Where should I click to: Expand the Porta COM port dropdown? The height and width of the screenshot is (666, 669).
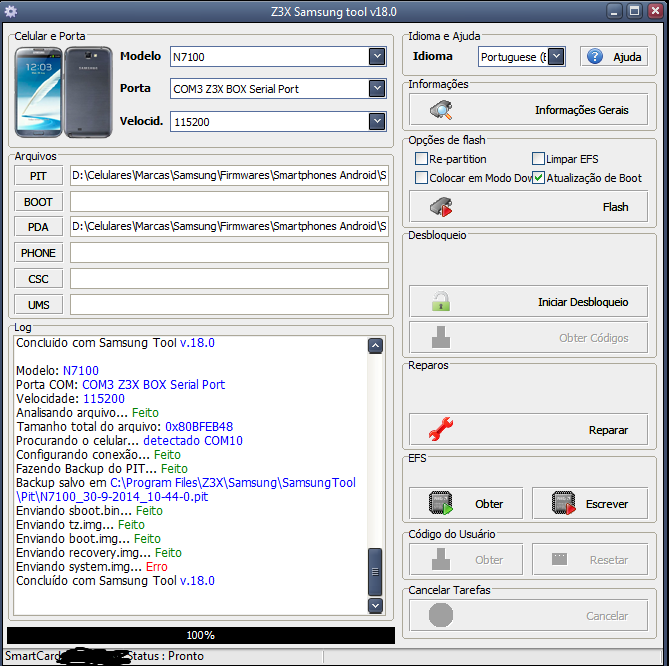pos(377,89)
